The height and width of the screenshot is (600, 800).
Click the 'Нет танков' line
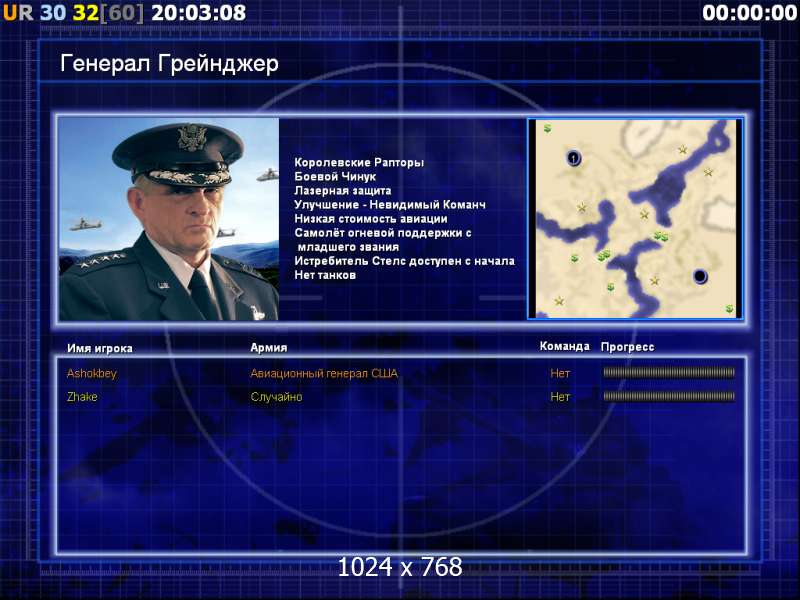coord(325,275)
